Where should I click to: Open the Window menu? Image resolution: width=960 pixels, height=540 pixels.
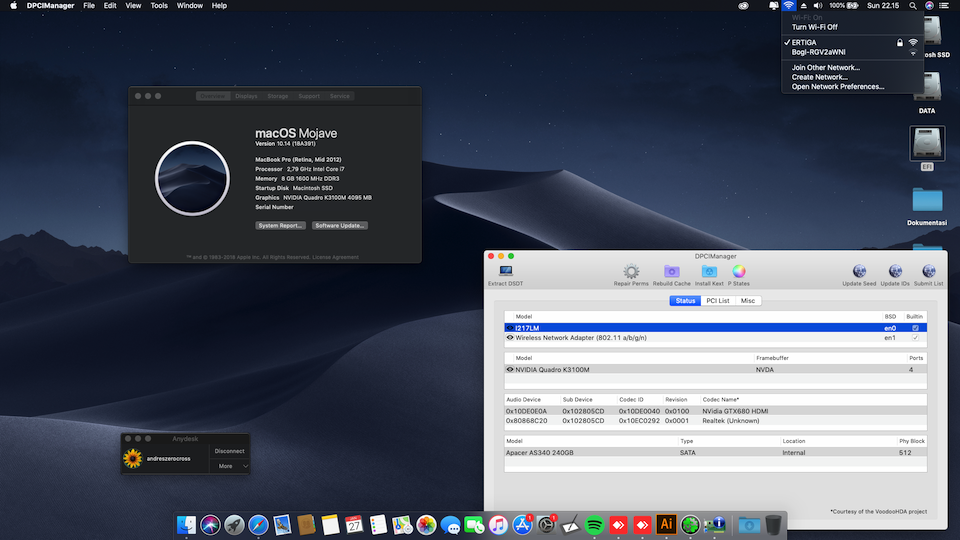tap(190, 6)
